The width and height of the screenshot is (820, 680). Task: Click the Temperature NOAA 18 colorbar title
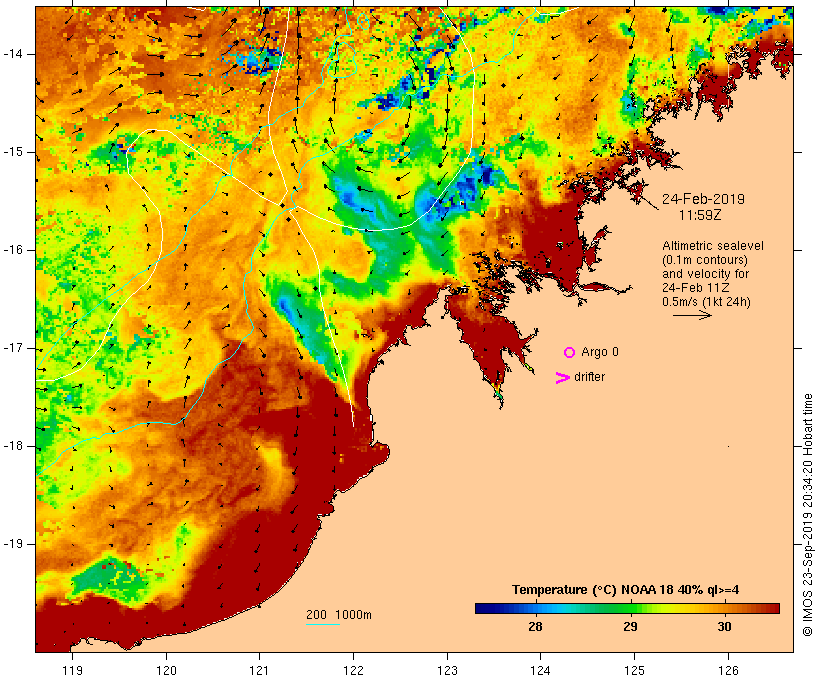click(625, 590)
